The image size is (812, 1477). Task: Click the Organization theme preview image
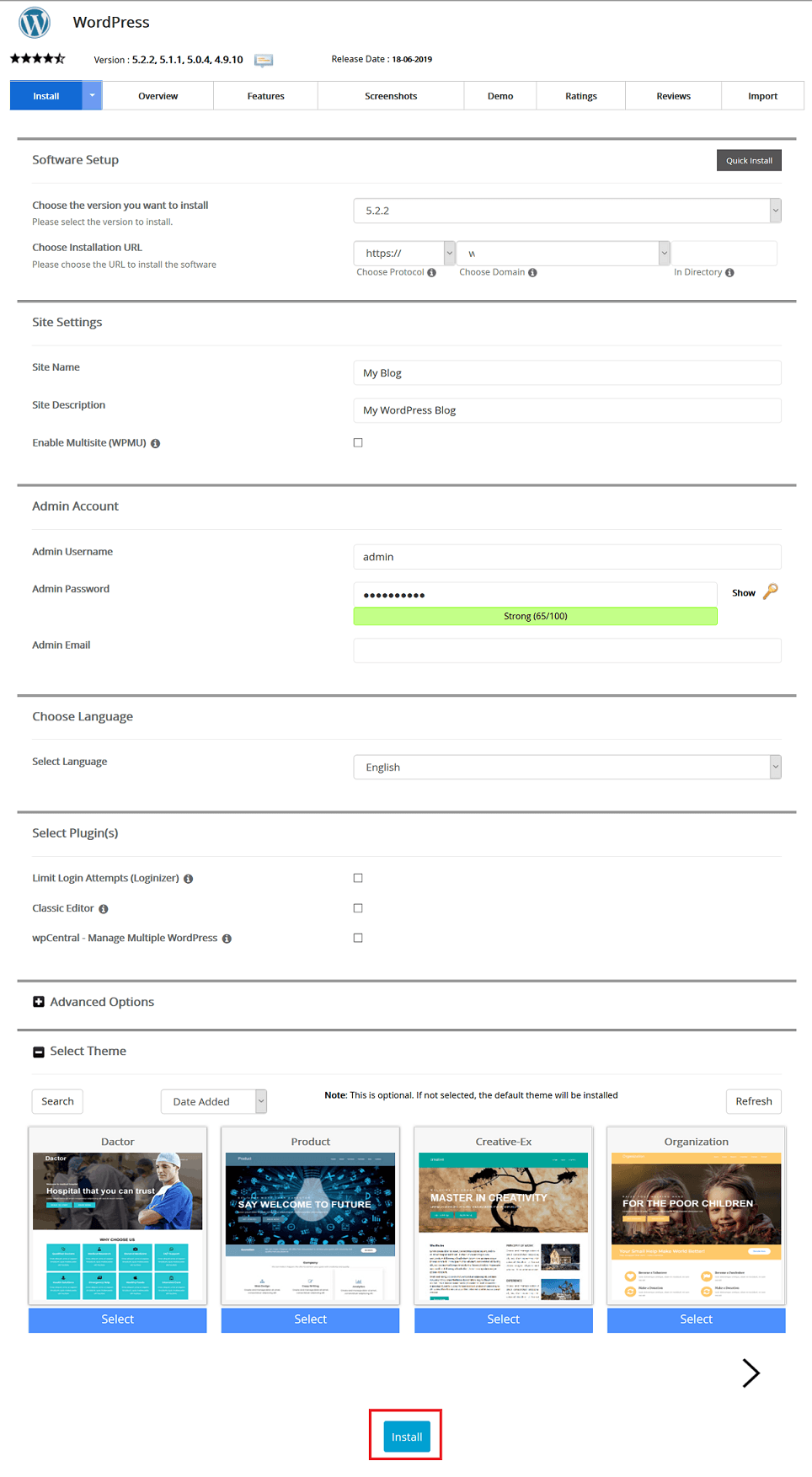pyautogui.click(x=697, y=1227)
